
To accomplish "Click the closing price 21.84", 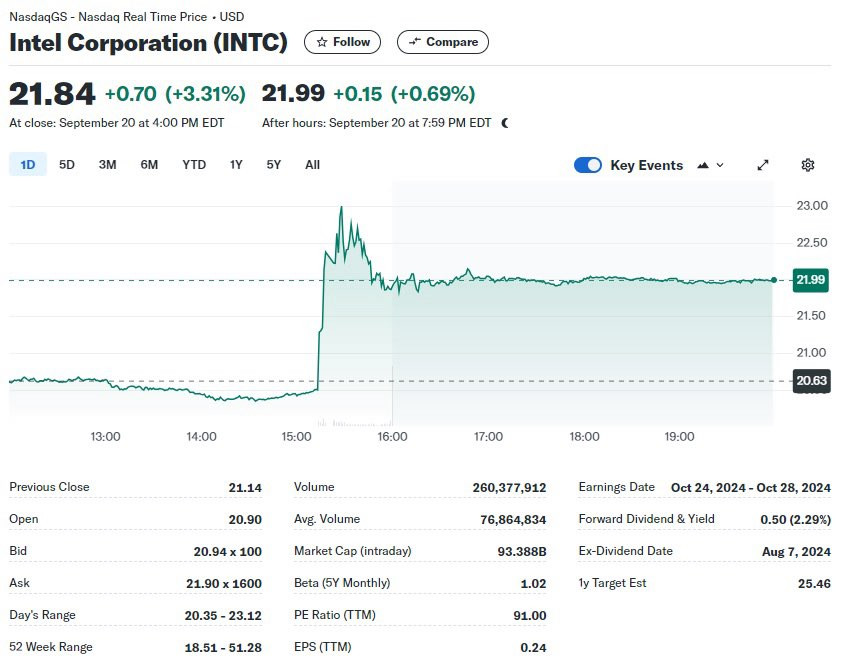I will (x=52, y=94).
